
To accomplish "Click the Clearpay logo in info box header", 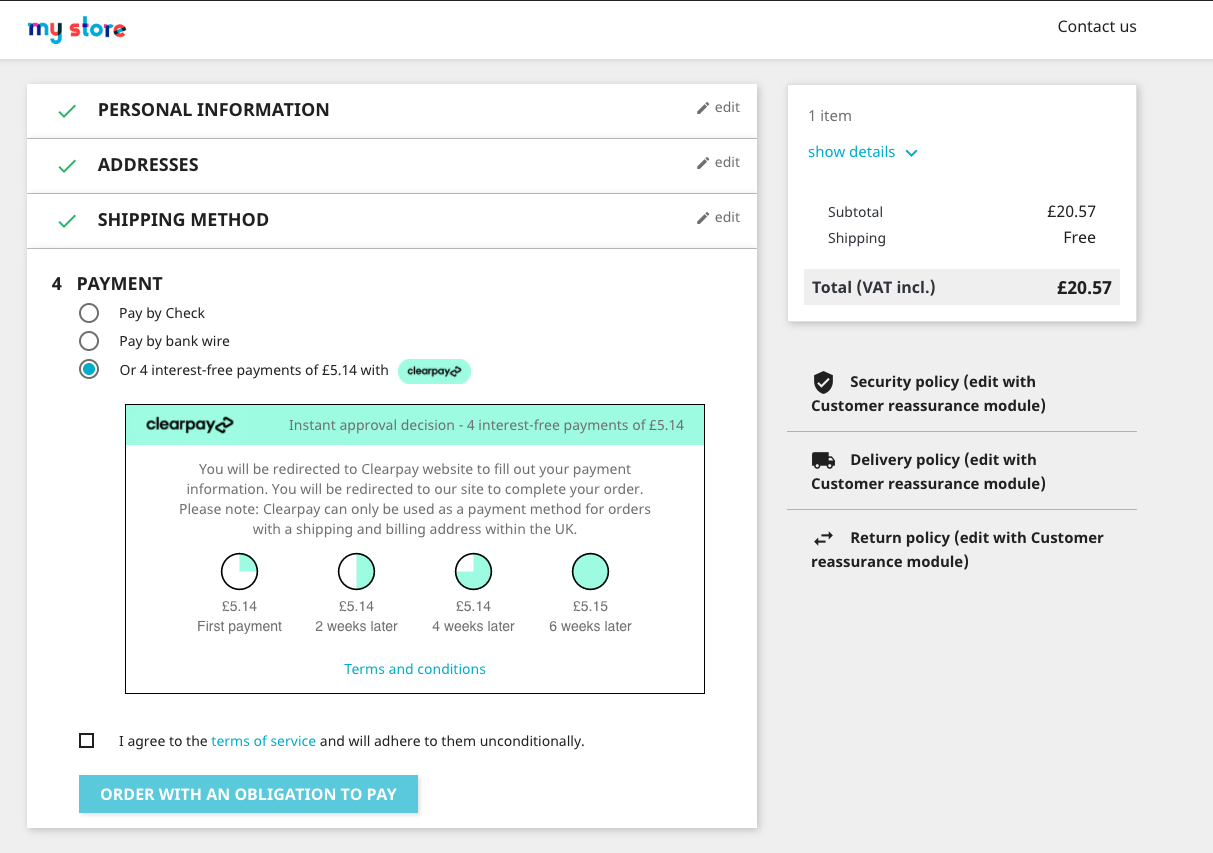I will coord(190,424).
